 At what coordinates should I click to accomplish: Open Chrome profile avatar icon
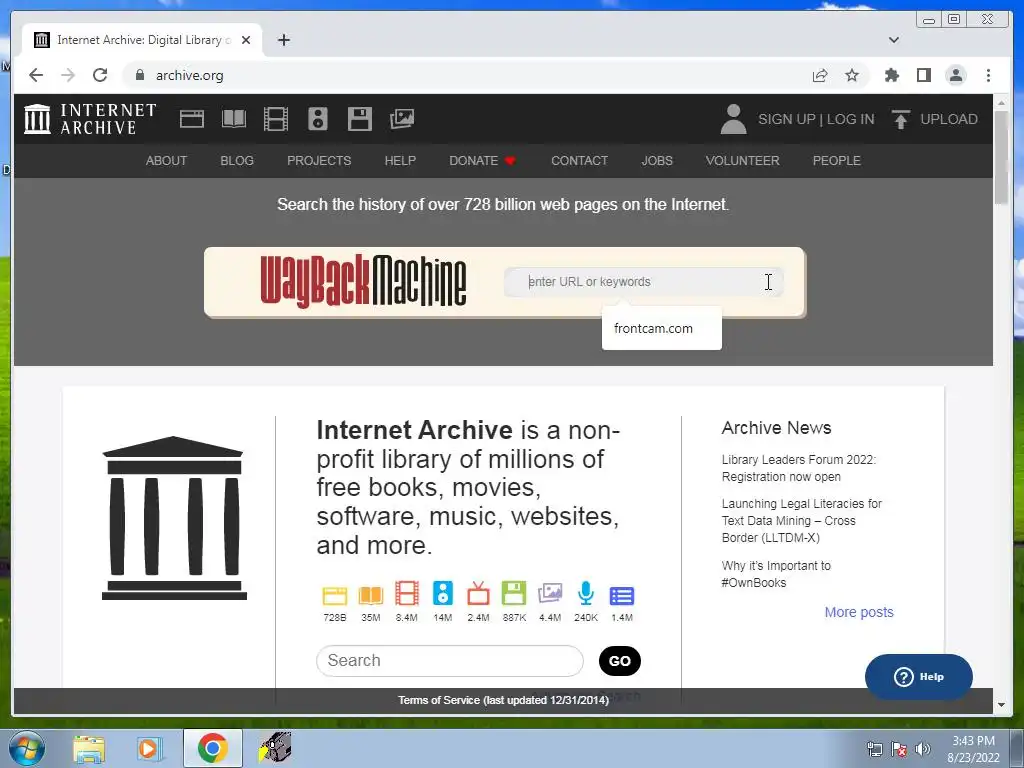(x=955, y=75)
